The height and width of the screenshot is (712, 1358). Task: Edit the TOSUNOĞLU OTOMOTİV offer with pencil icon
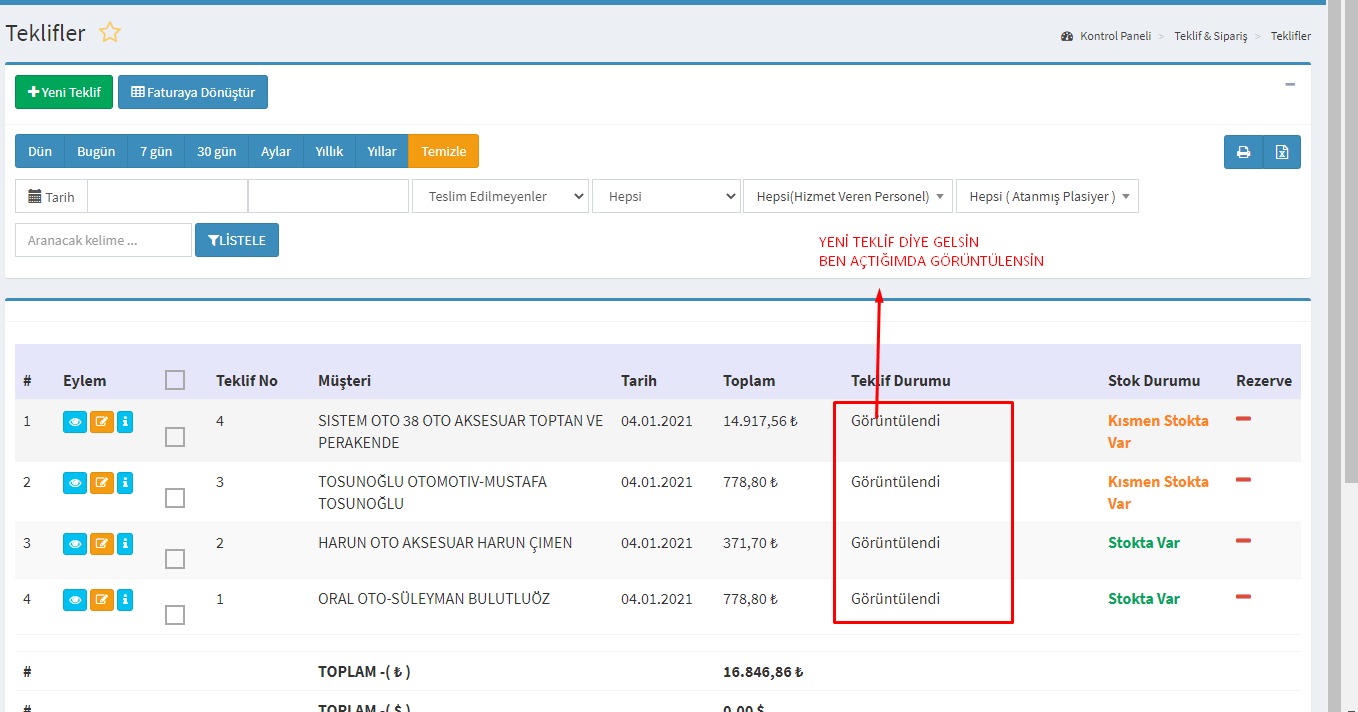tap(102, 483)
